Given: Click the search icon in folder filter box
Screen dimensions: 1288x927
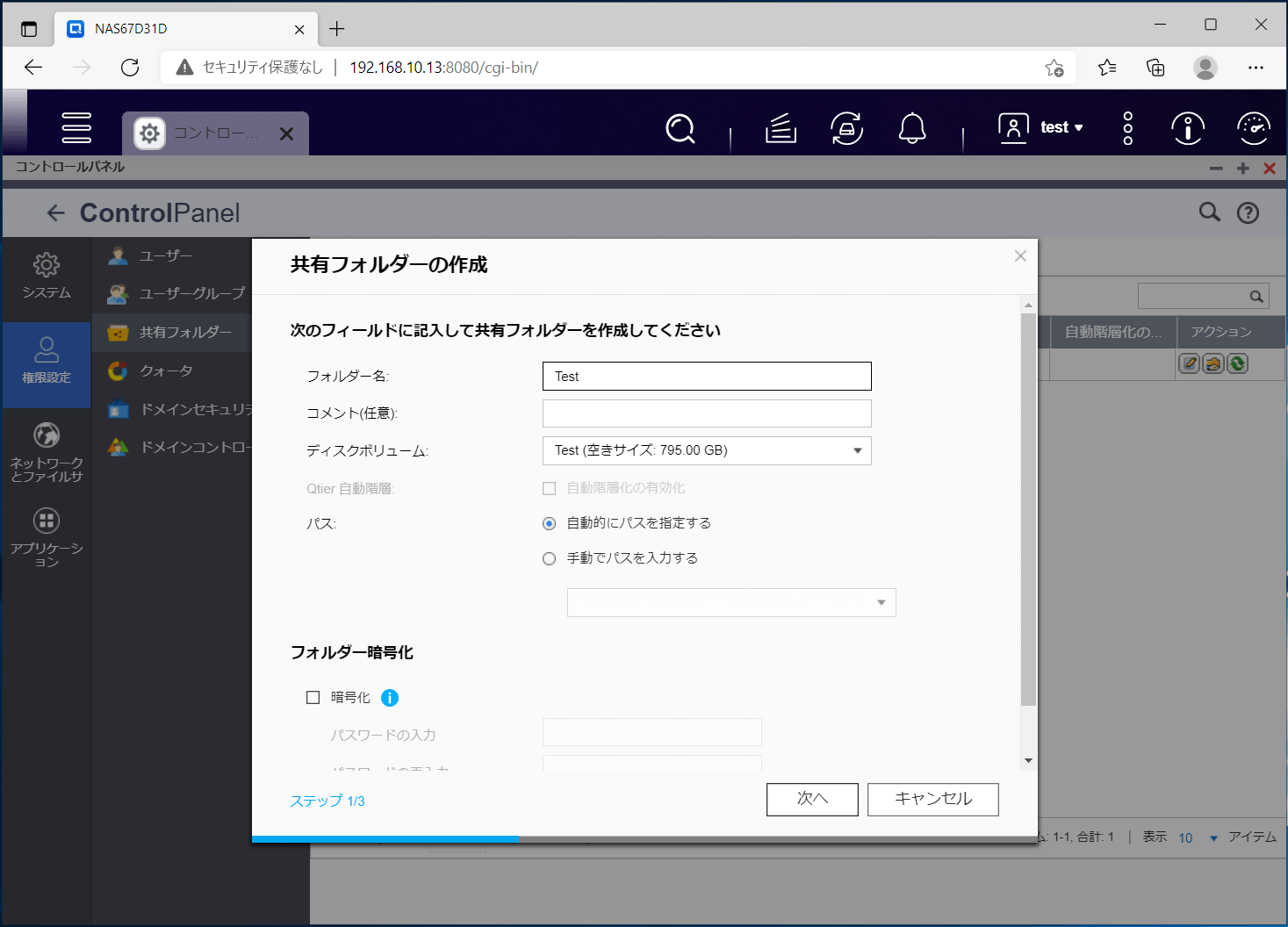Looking at the screenshot, I should click(1256, 297).
